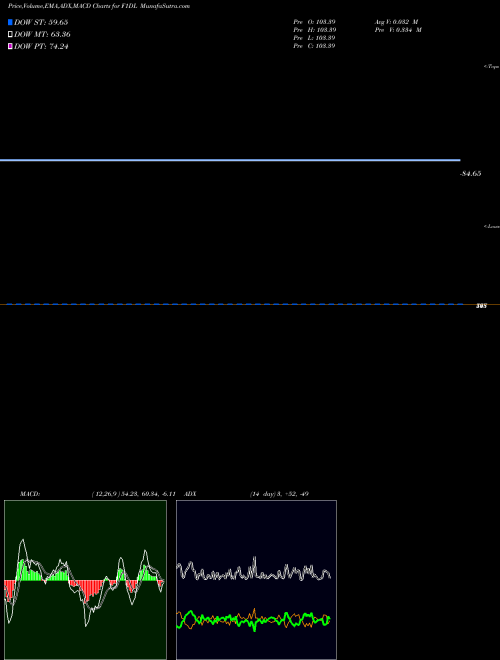Click the small lower label at right chart edge
500x660 pixels.
coord(492,226)
